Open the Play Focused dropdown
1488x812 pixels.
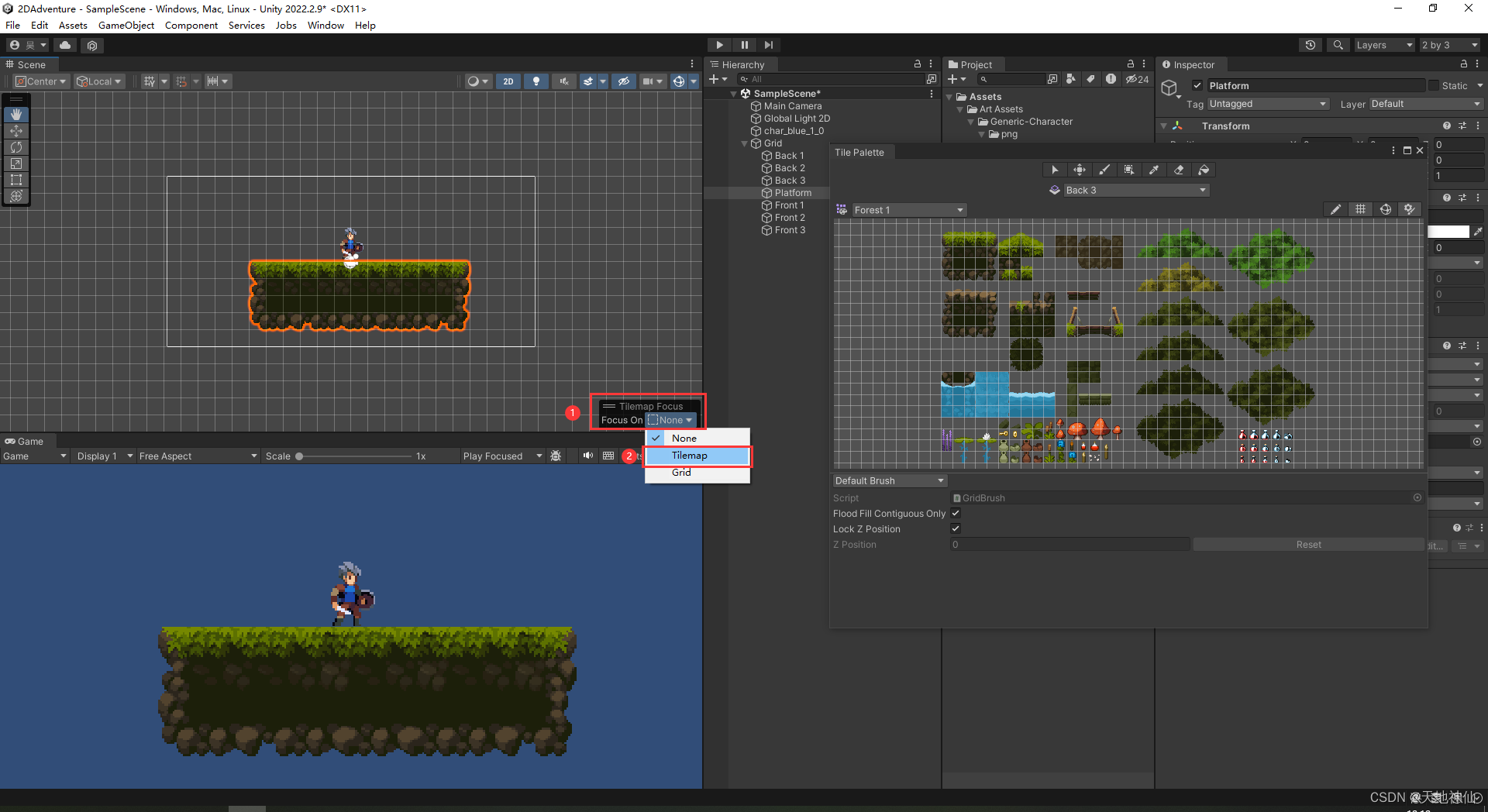pos(502,456)
